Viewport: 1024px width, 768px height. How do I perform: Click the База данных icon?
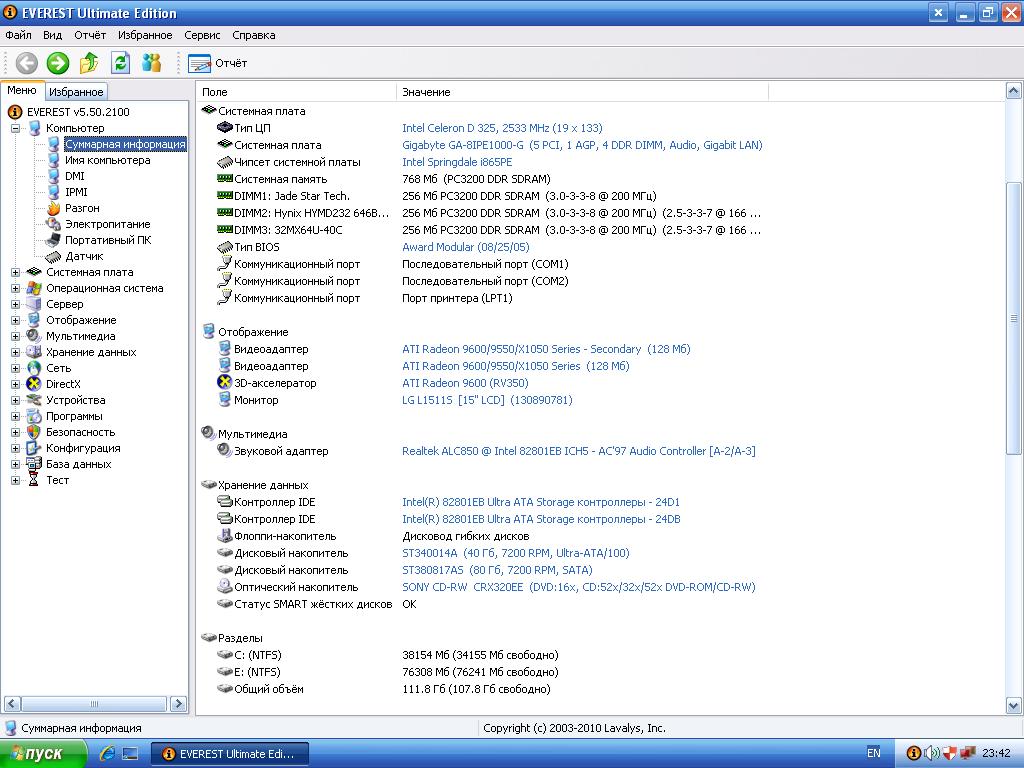coord(34,464)
